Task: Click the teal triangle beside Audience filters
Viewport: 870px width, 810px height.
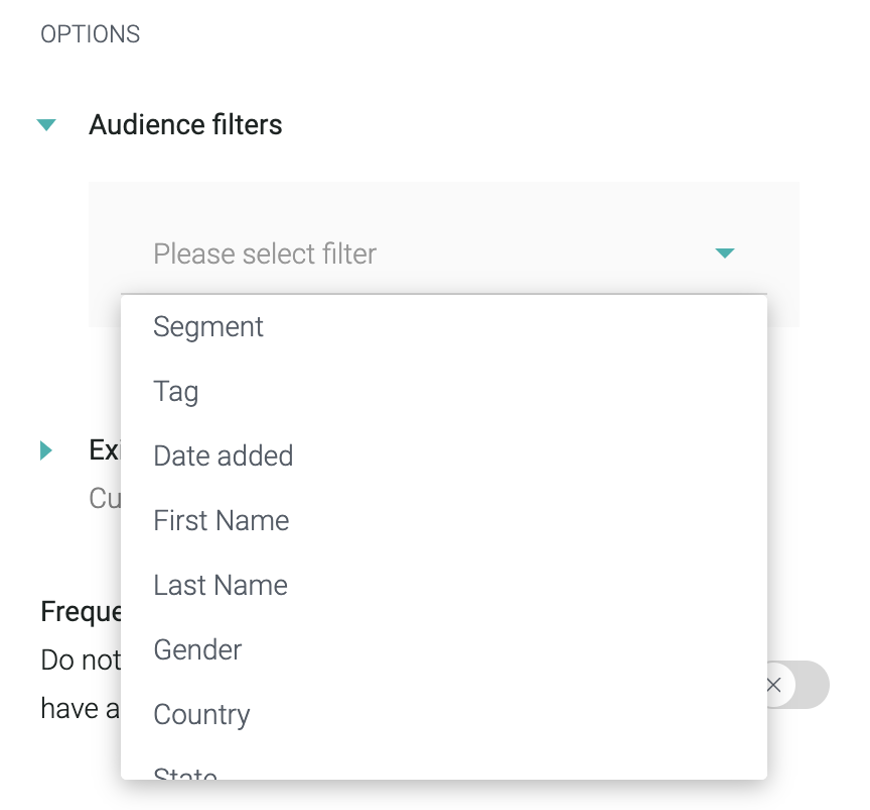Action: pyautogui.click(x=46, y=124)
